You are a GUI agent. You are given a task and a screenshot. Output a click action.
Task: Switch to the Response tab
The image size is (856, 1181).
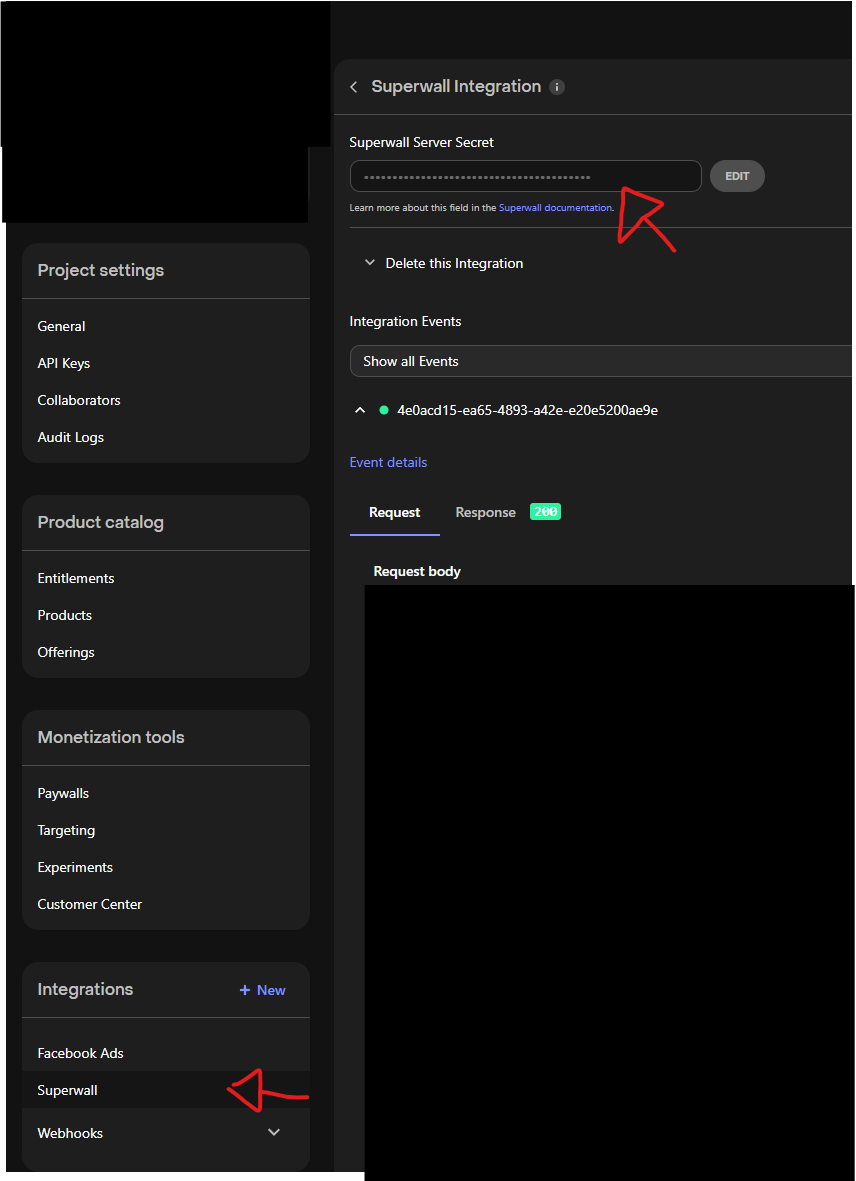(486, 513)
